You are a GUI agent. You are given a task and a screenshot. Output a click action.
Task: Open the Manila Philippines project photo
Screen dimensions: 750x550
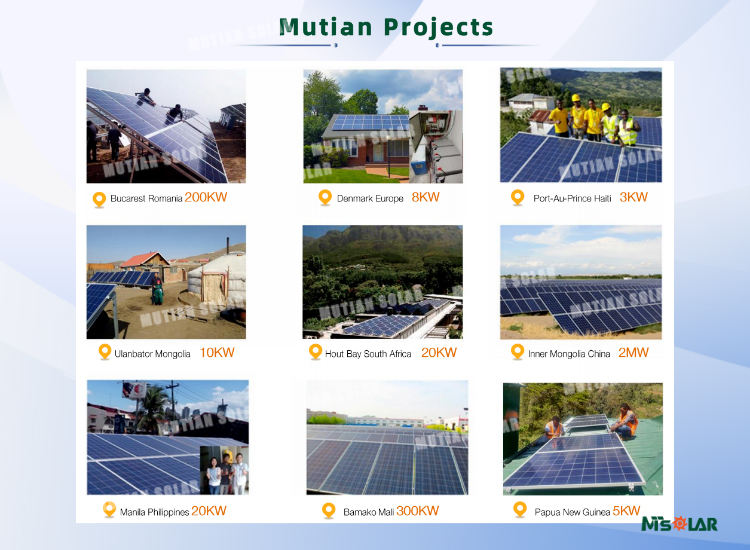[x=168, y=438]
